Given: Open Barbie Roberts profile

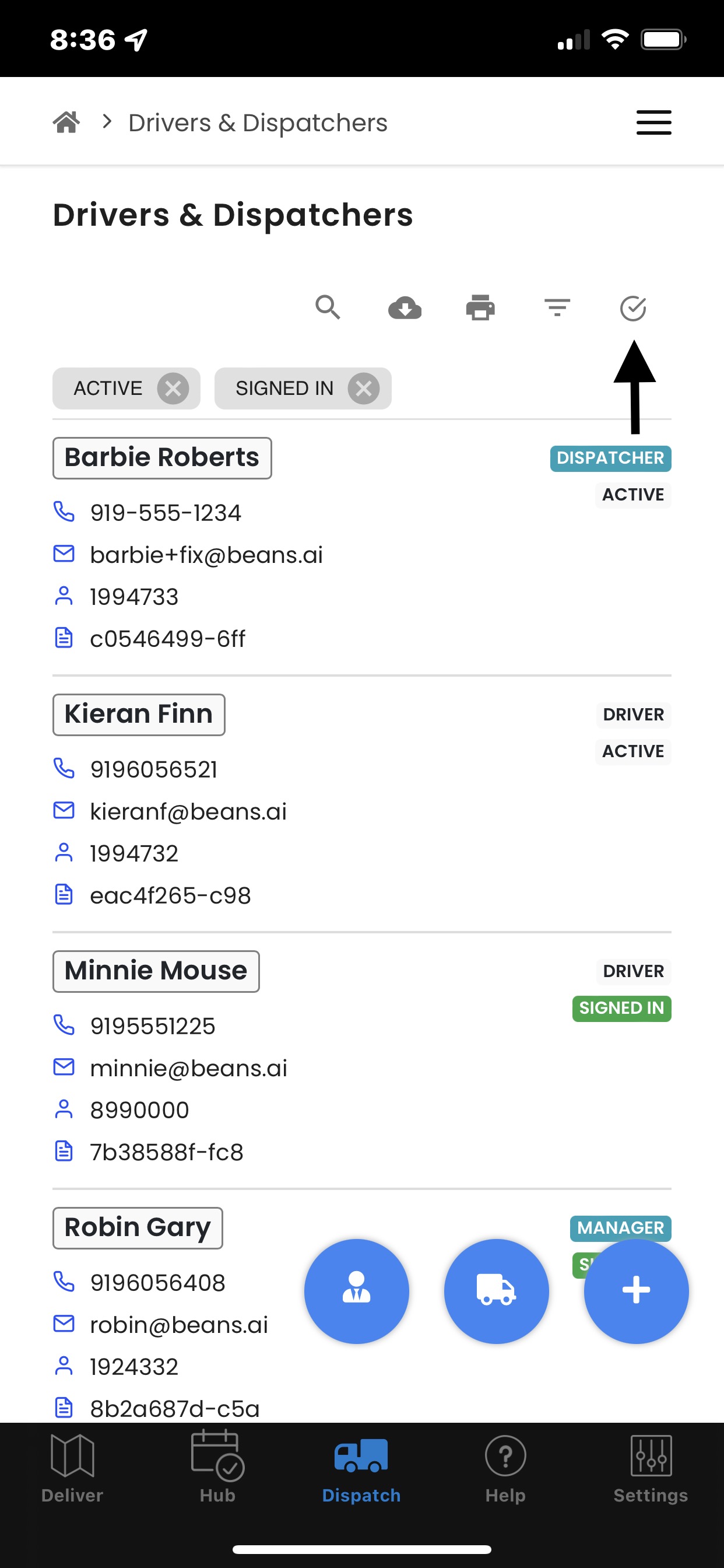Looking at the screenshot, I should click(x=162, y=458).
